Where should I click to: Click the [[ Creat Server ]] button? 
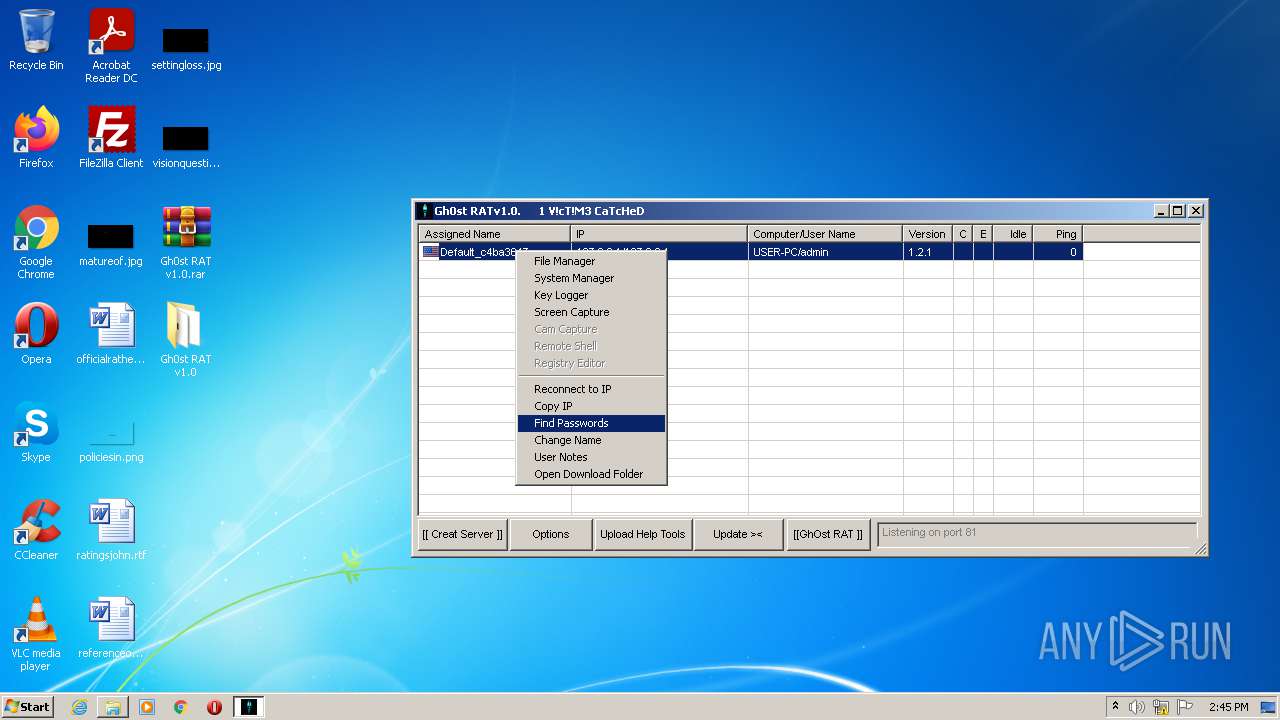[462, 534]
